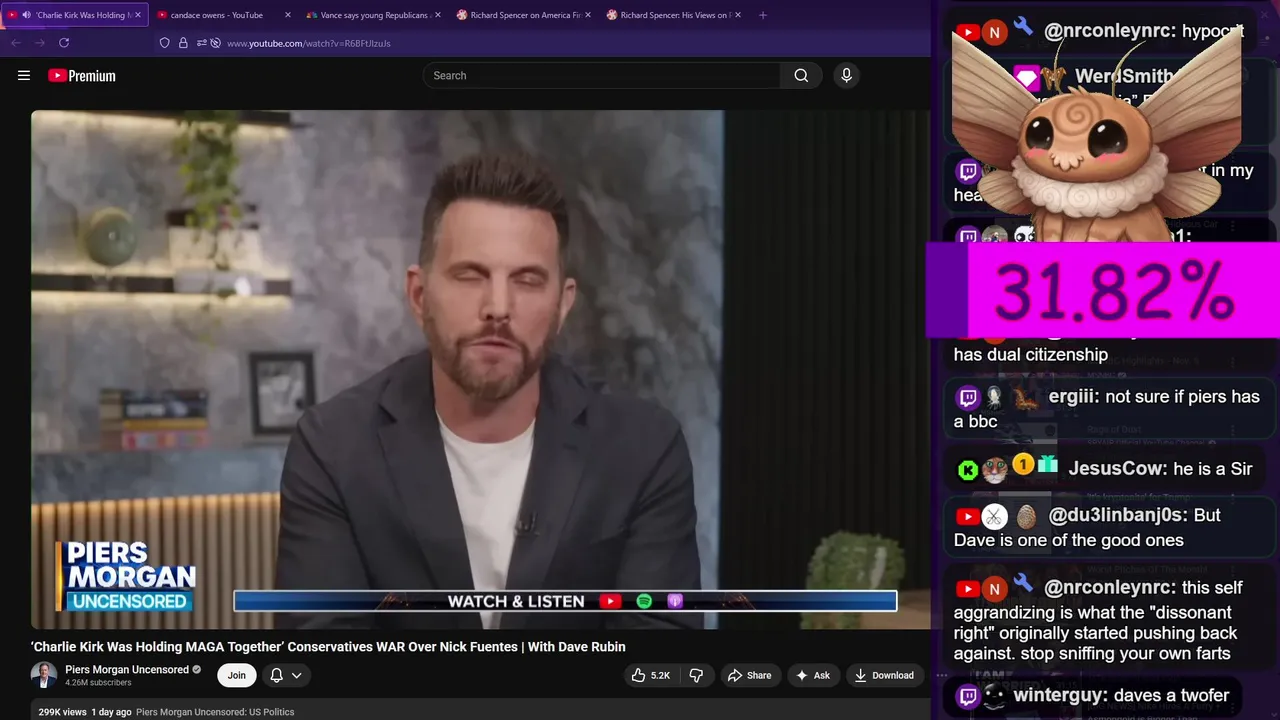Open Piers Morgan Uncensored channel name link
The image size is (1280, 720).
pos(127,669)
